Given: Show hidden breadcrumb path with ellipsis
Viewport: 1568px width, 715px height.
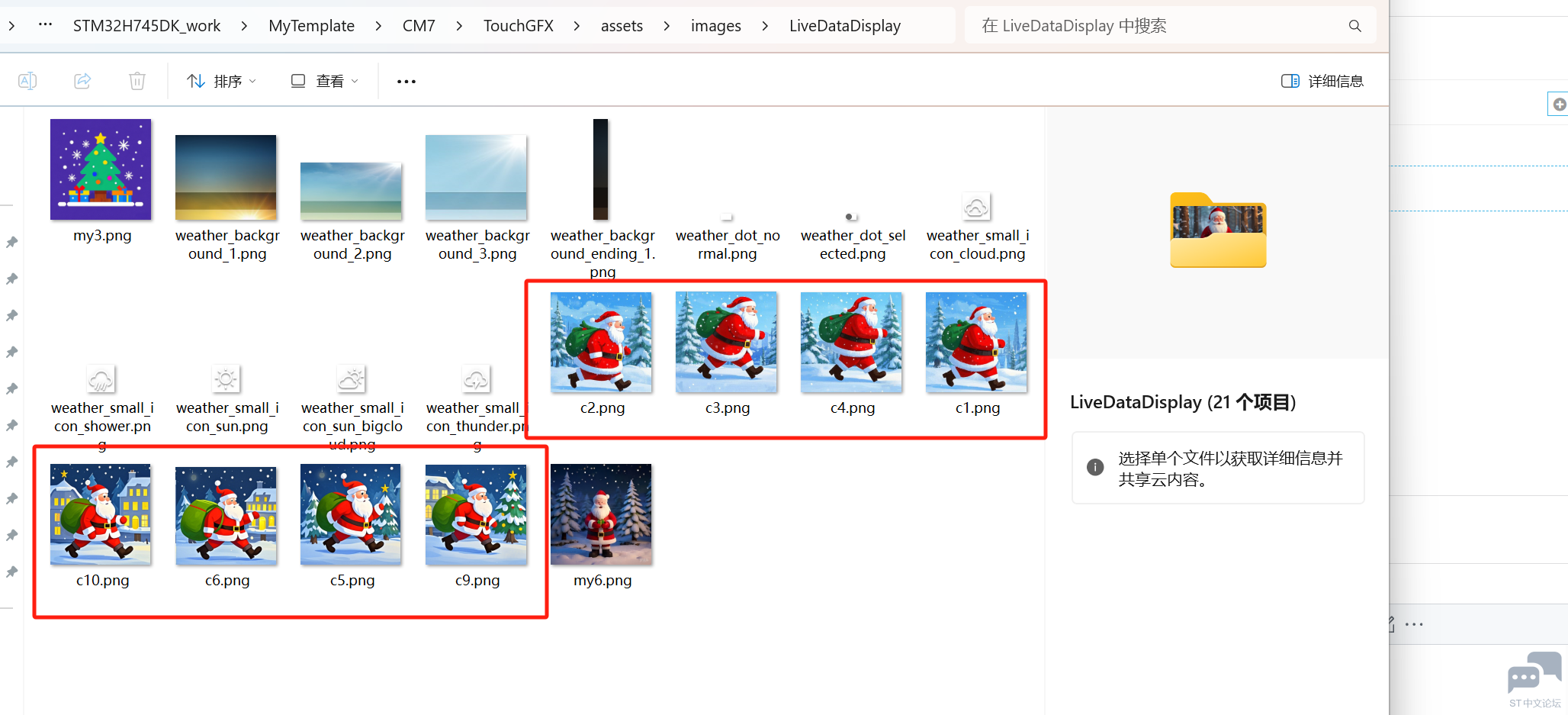Looking at the screenshot, I should click(x=46, y=24).
